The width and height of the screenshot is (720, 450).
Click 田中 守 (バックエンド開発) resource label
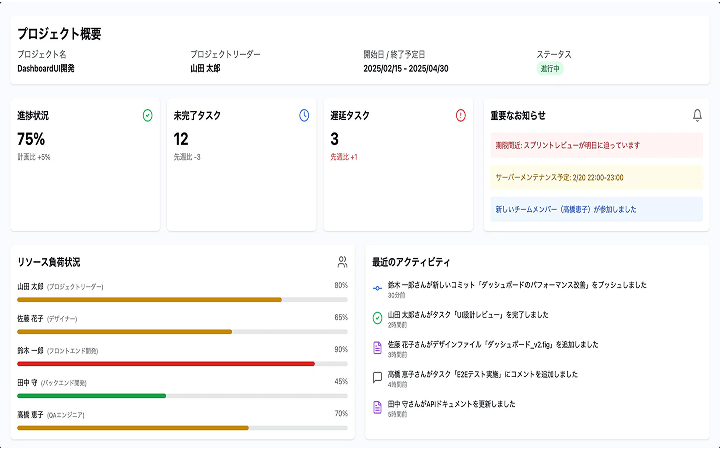coord(52,382)
